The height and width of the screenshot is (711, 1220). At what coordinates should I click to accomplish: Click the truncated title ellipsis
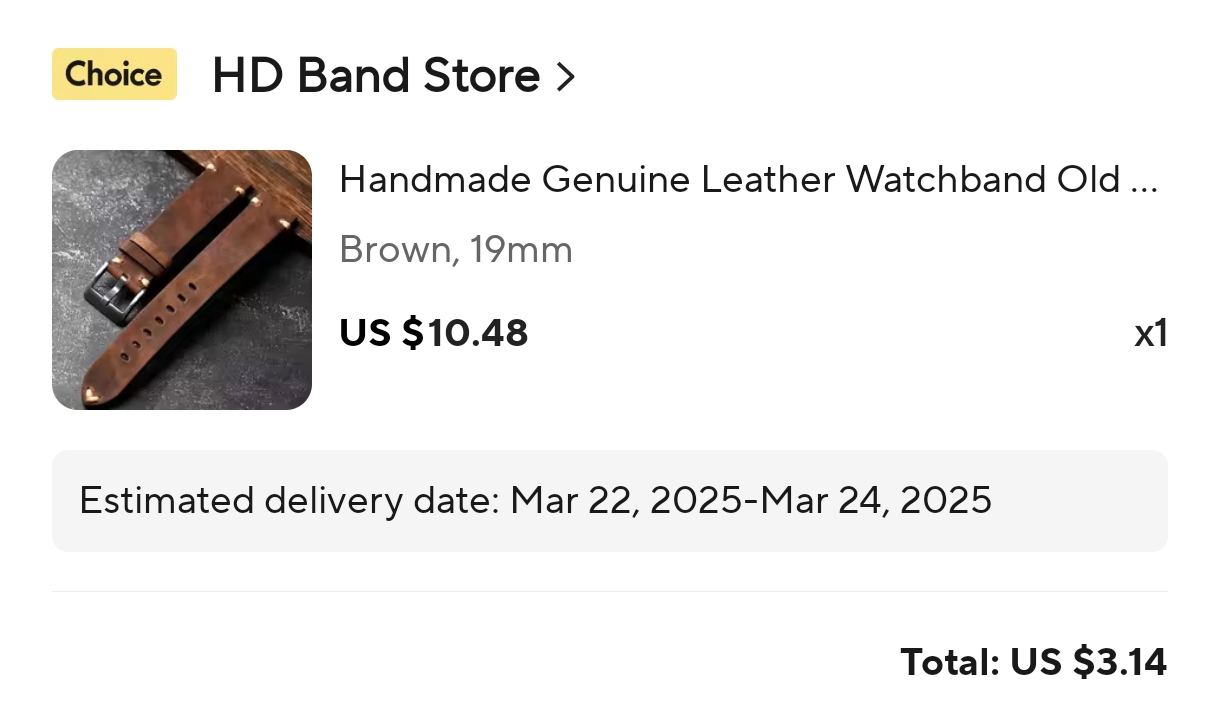[1142, 183]
